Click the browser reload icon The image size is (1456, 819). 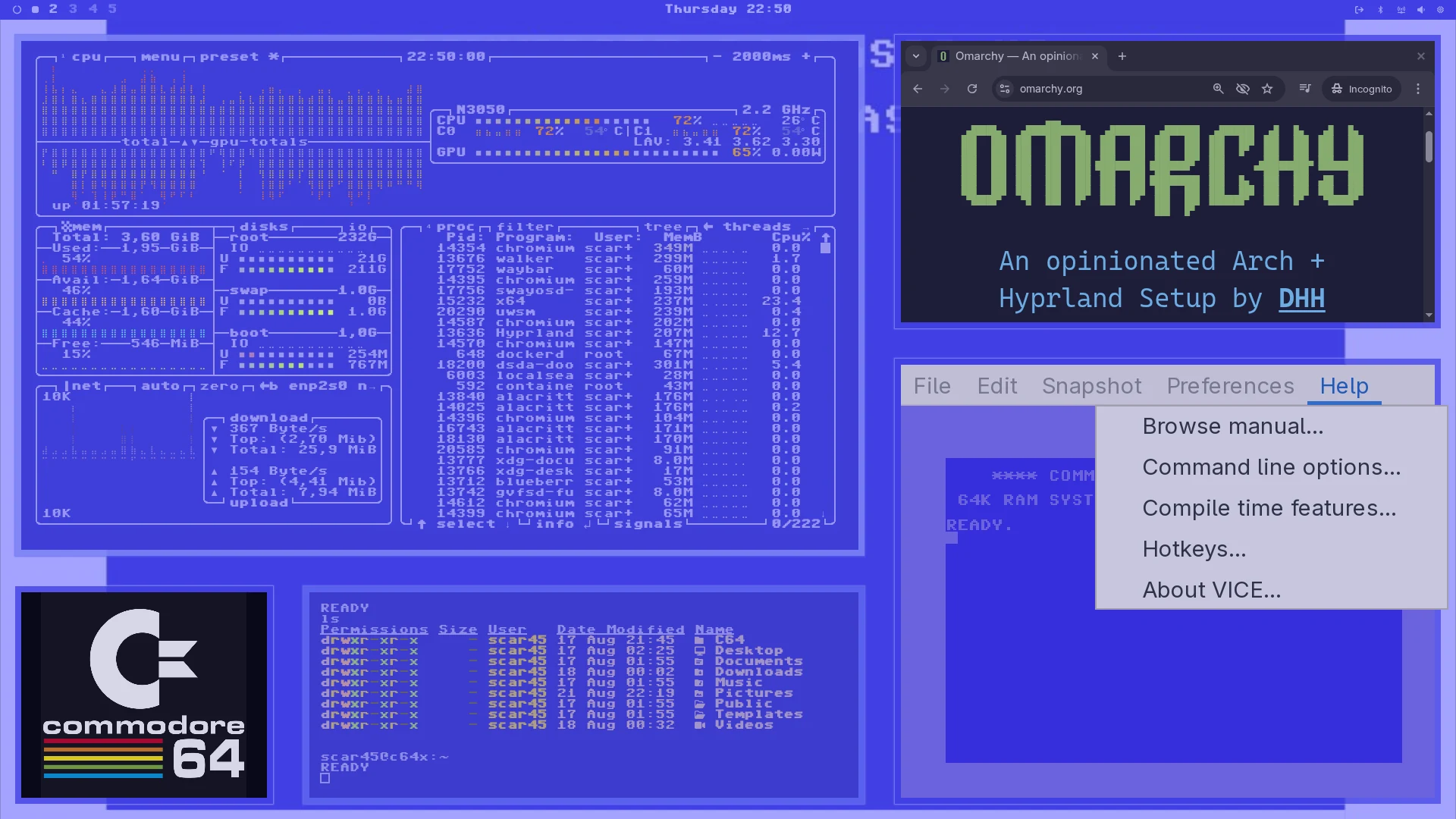point(972,89)
